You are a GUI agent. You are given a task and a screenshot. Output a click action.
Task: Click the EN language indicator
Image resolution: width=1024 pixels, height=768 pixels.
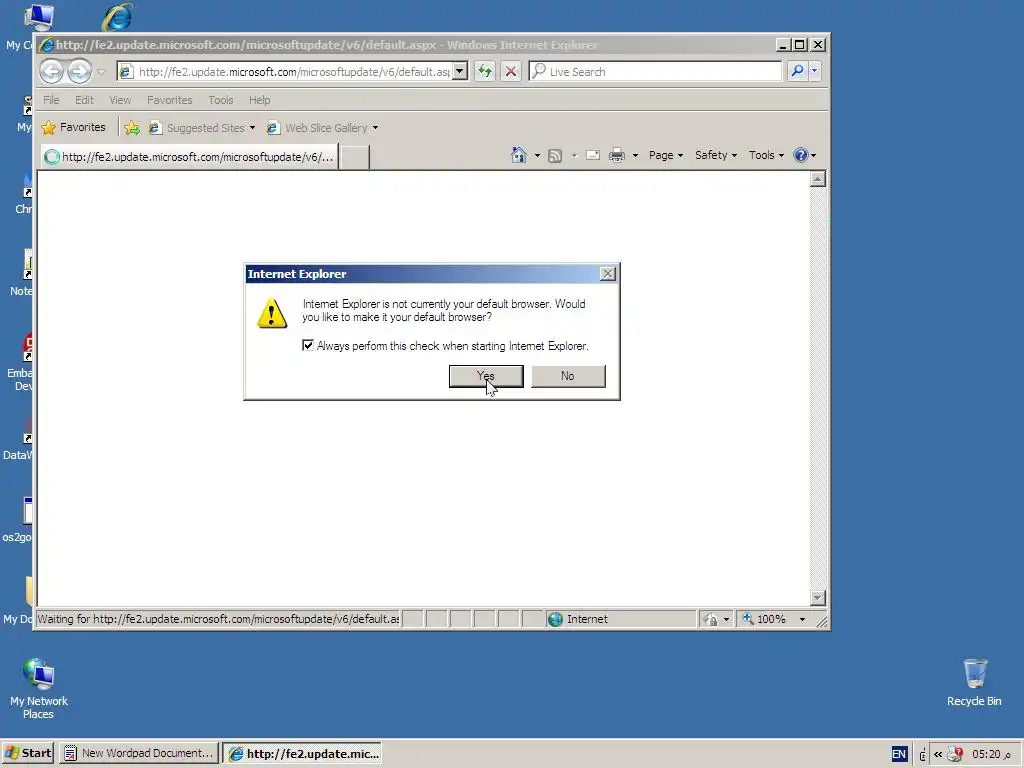(x=899, y=754)
